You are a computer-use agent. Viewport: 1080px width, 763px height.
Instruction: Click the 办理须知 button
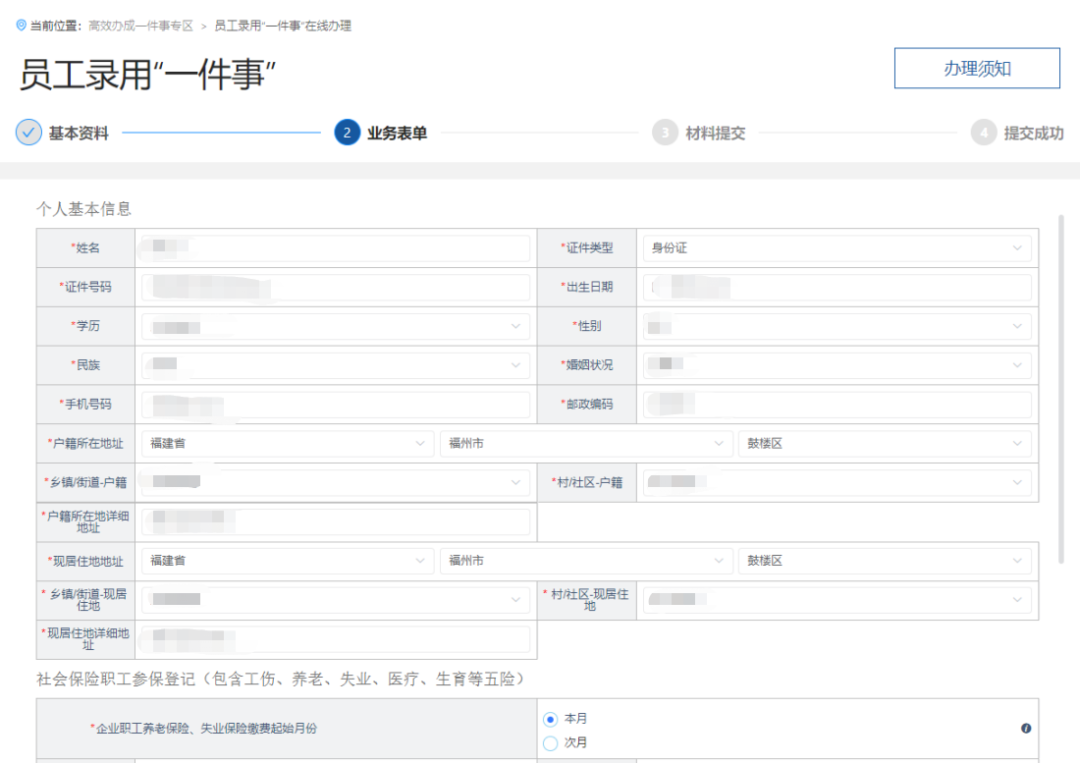pos(977,68)
